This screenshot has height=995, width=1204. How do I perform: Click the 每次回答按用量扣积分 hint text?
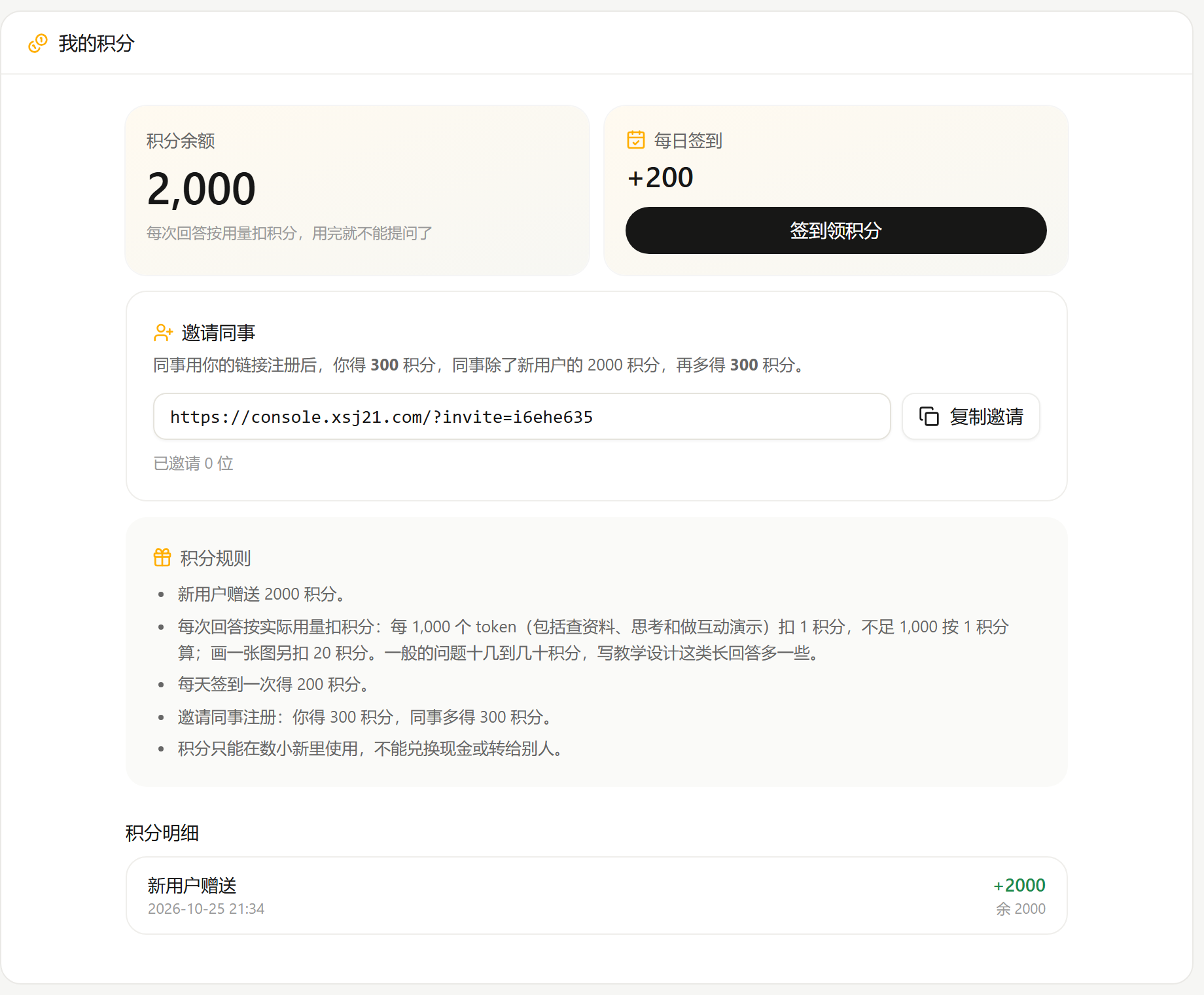coord(289,233)
